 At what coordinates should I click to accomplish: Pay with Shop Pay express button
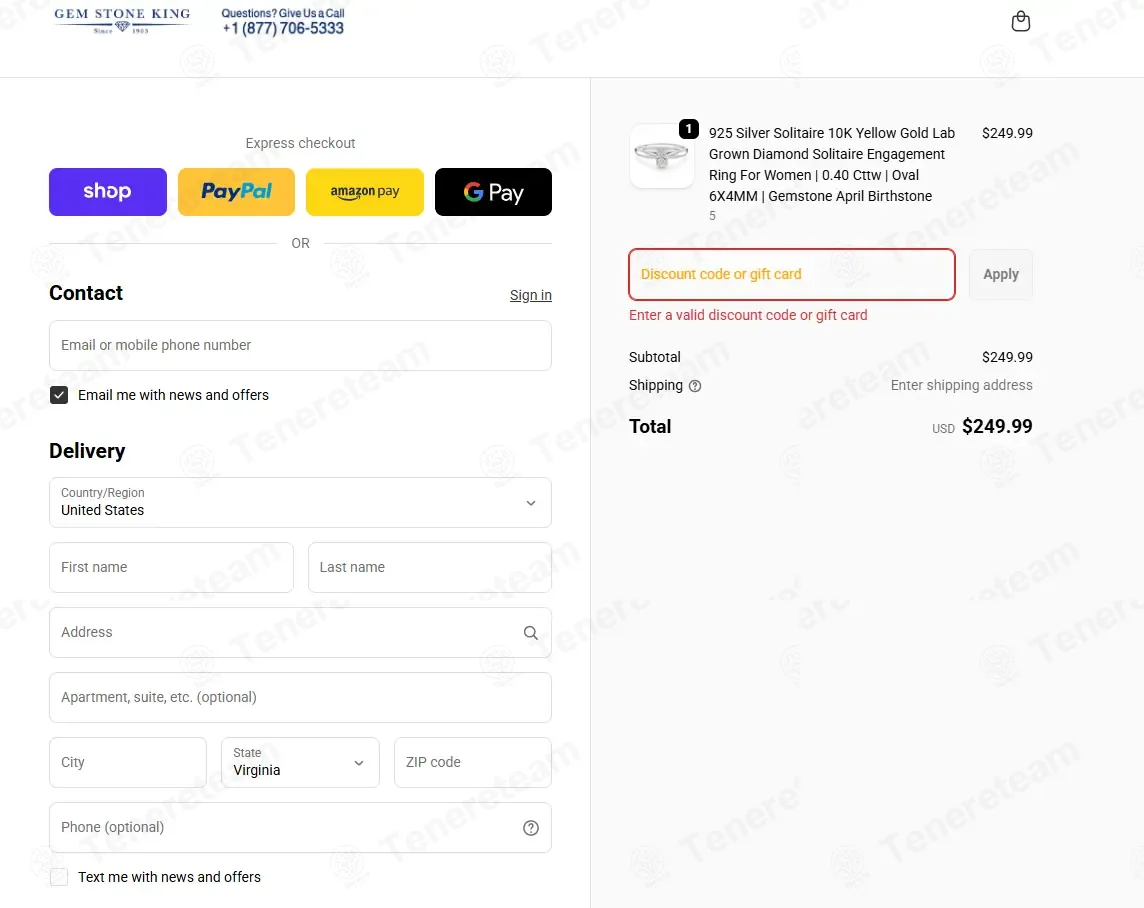(108, 192)
